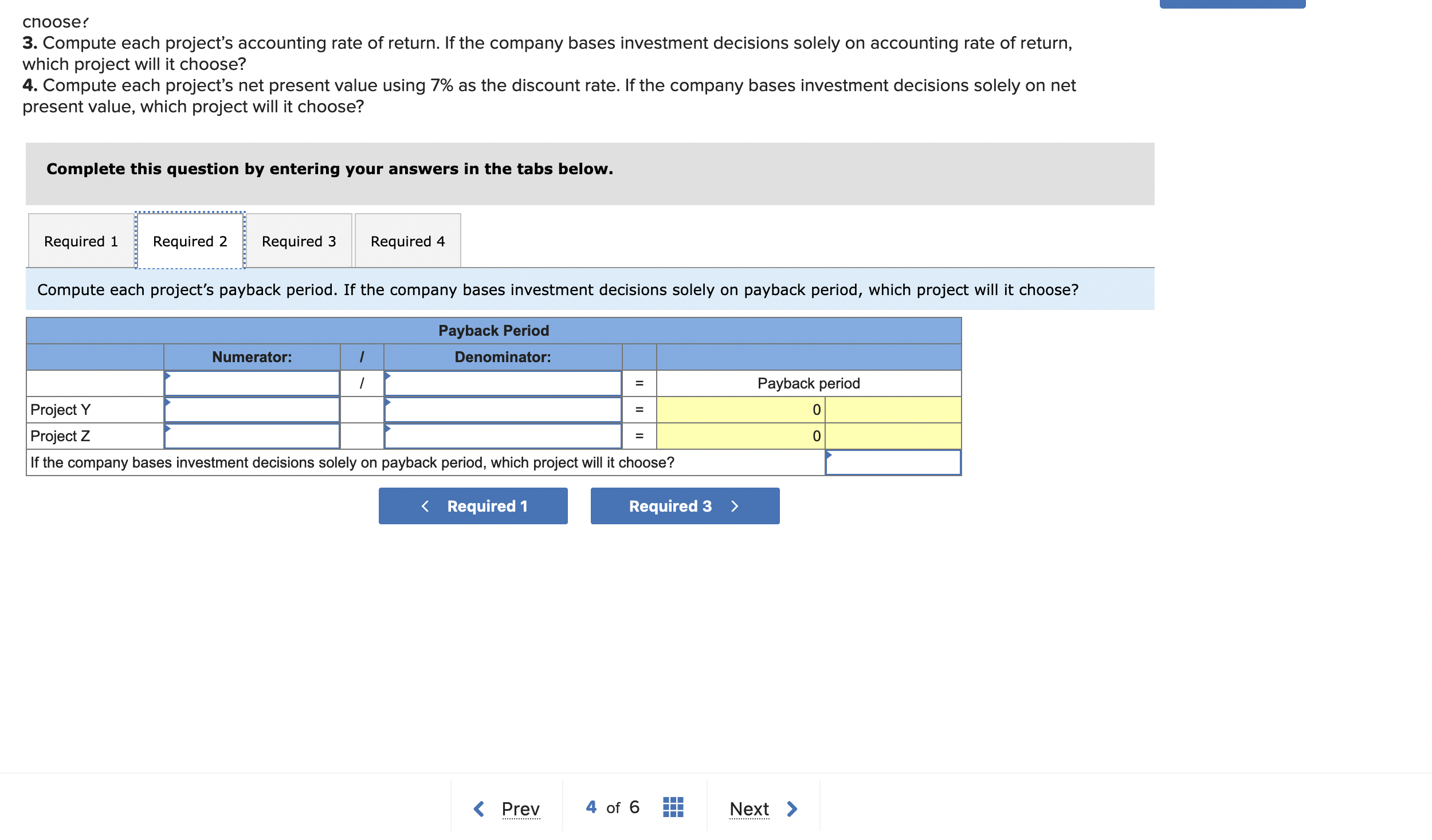This screenshot has width=1432, height=840.
Task: Open the header row Denominator dropdown
Action: coord(503,383)
